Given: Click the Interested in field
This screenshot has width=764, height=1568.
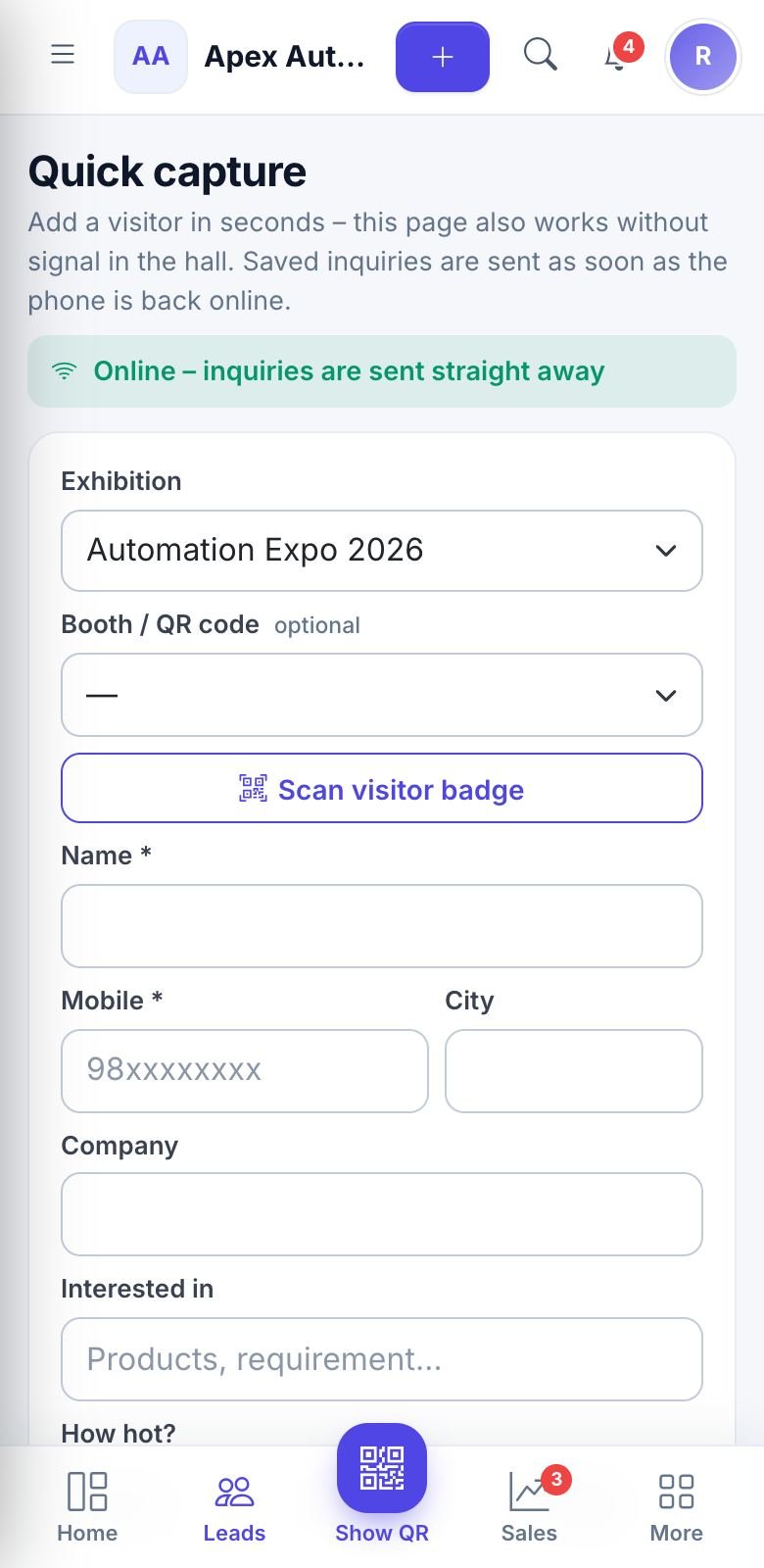Looking at the screenshot, I should (382, 1359).
